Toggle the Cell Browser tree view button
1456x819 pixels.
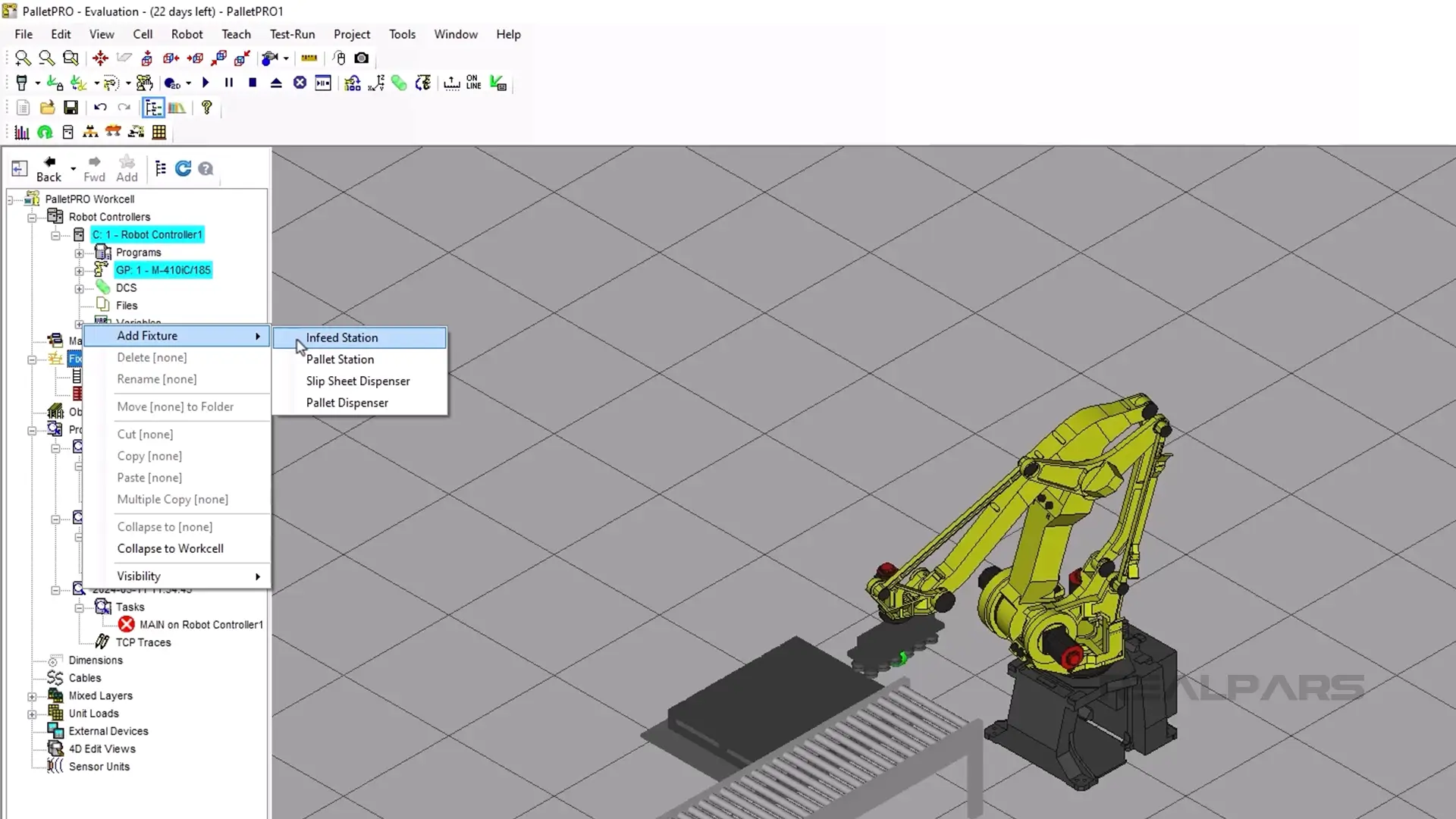pyautogui.click(x=153, y=108)
